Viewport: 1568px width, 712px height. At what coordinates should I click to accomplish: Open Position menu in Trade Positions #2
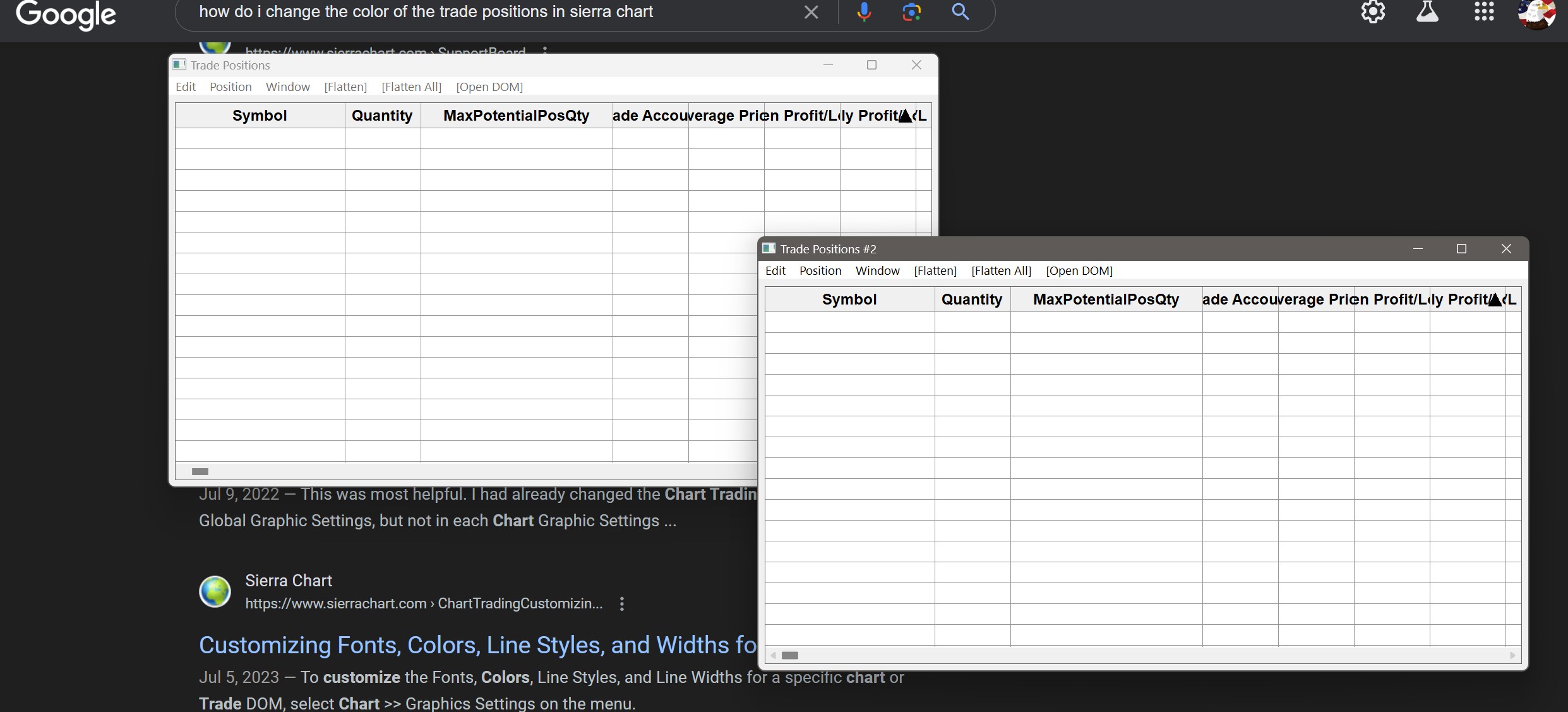[x=820, y=271]
